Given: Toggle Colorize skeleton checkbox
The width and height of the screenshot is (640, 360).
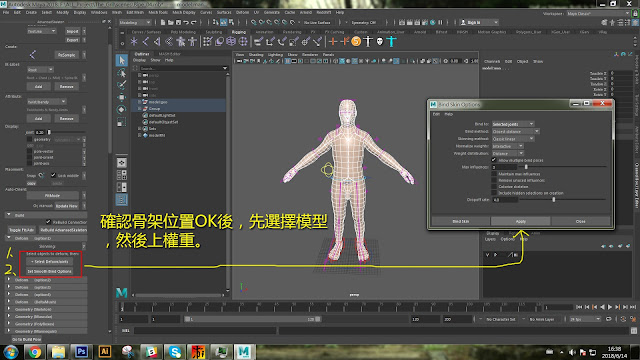Looking at the screenshot, I should (x=493, y=186).
